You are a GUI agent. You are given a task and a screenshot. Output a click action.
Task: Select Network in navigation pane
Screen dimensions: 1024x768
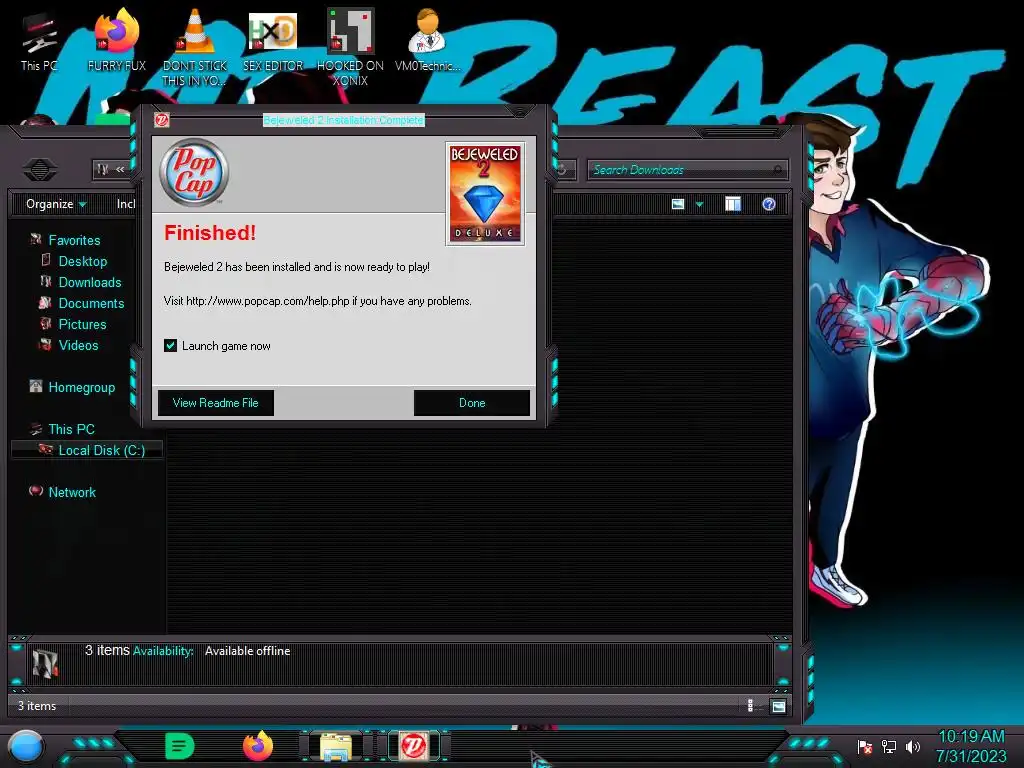click(72, 492)
